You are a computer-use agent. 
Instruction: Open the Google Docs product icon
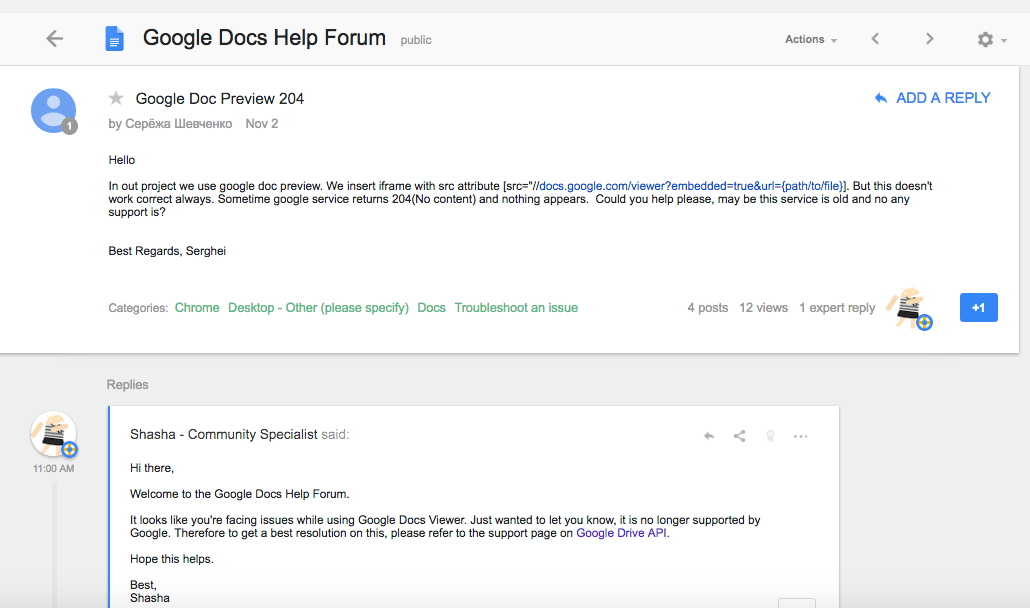click(114, 38)
